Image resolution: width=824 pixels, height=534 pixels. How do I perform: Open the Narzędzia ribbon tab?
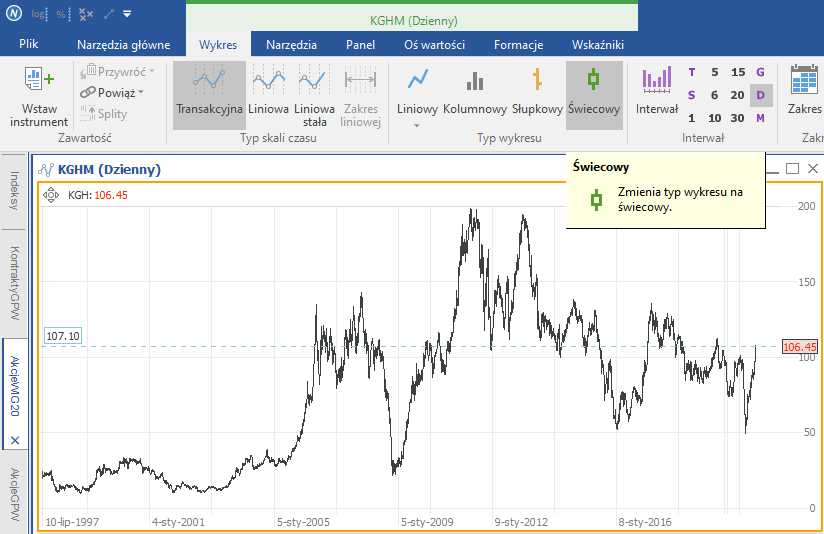pos(291,45)
